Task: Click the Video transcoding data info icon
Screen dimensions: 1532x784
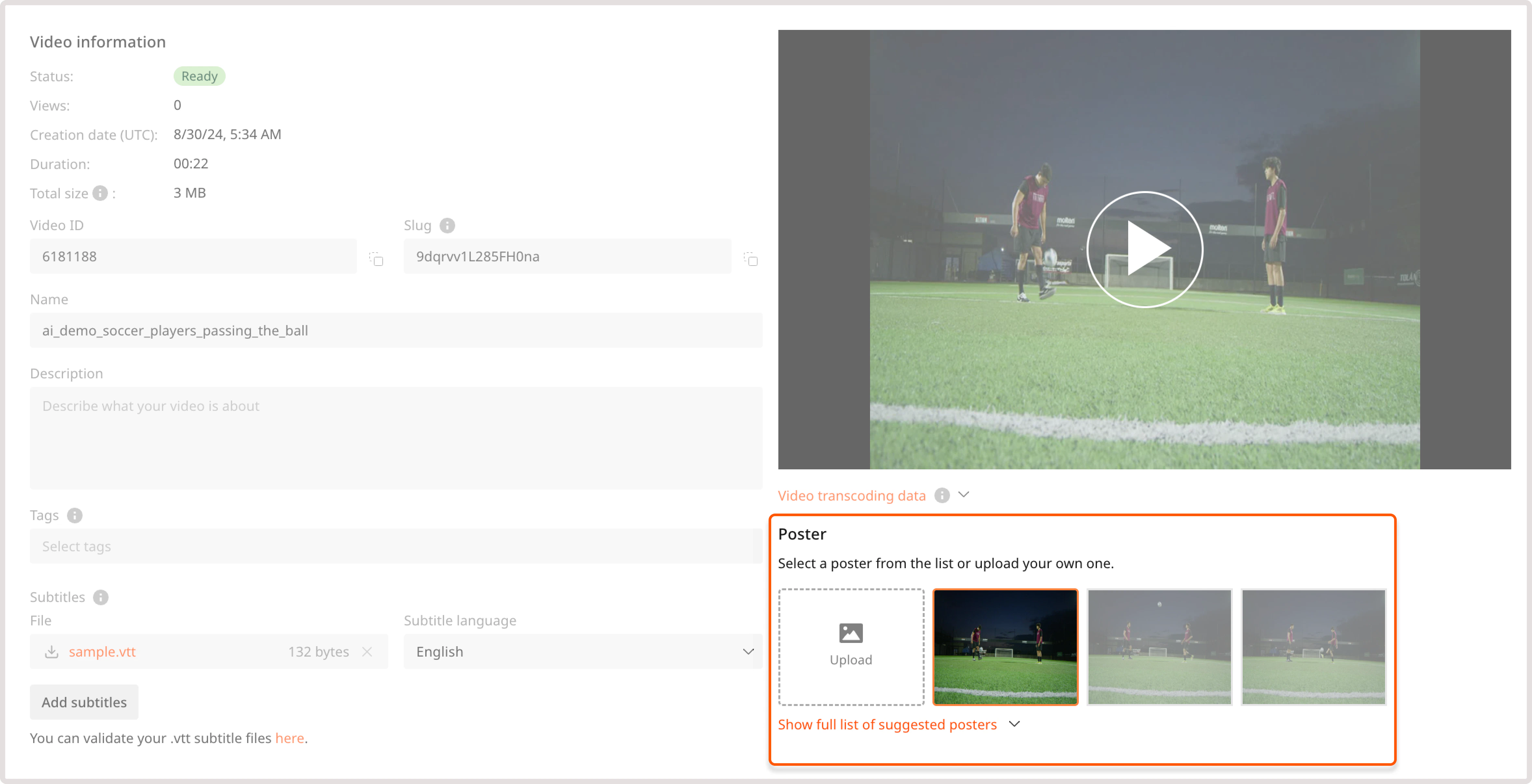Action: click(x=942, y=495)
